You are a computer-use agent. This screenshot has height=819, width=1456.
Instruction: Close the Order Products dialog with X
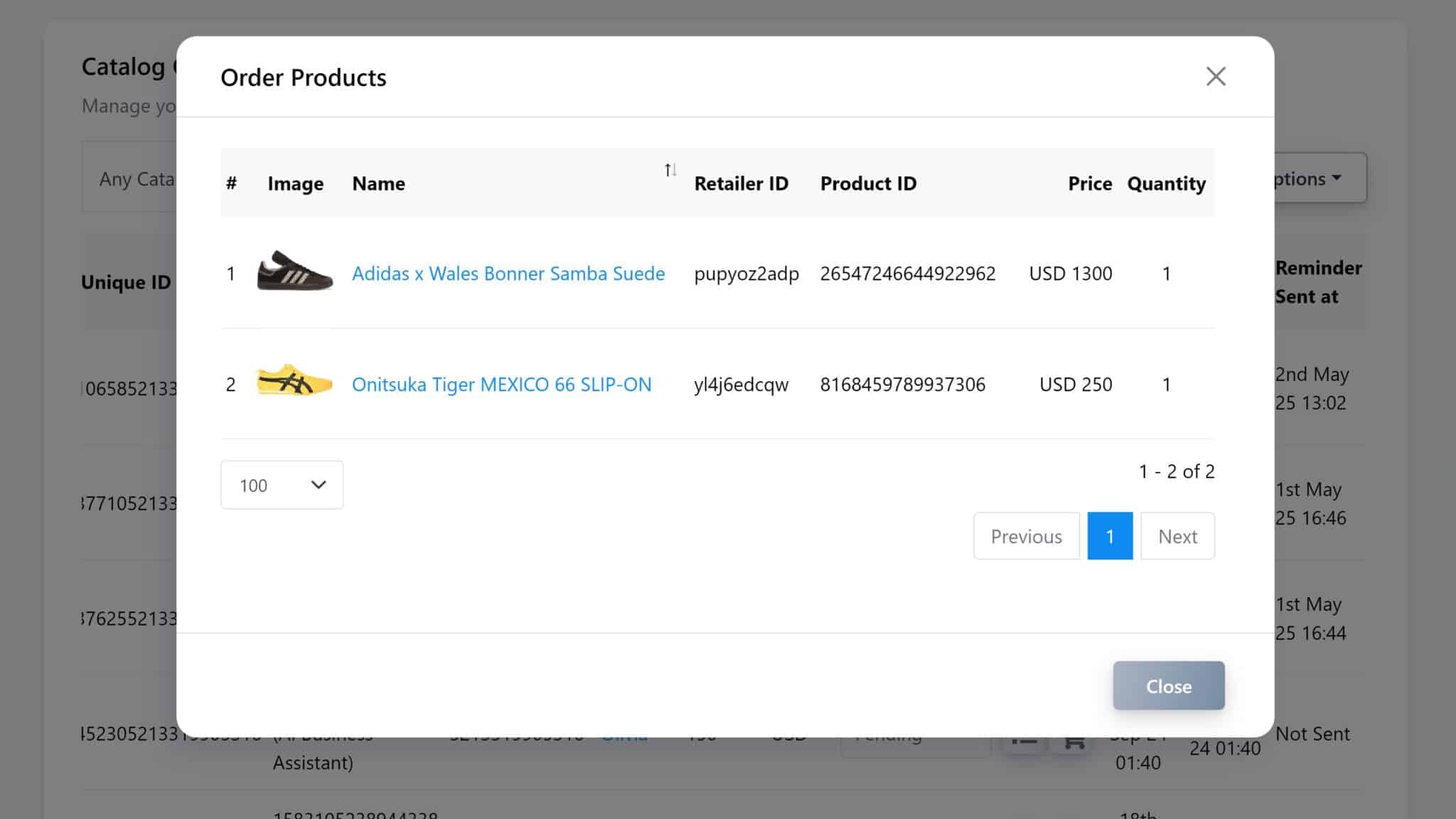[x=1216, y=77]
